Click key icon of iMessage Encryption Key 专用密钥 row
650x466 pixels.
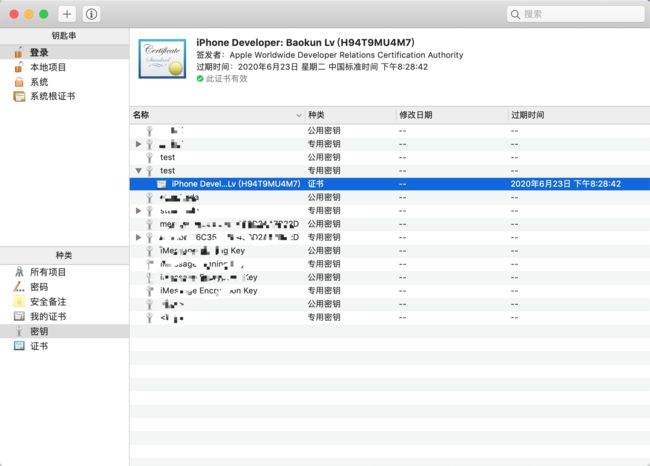pos(150,291)
